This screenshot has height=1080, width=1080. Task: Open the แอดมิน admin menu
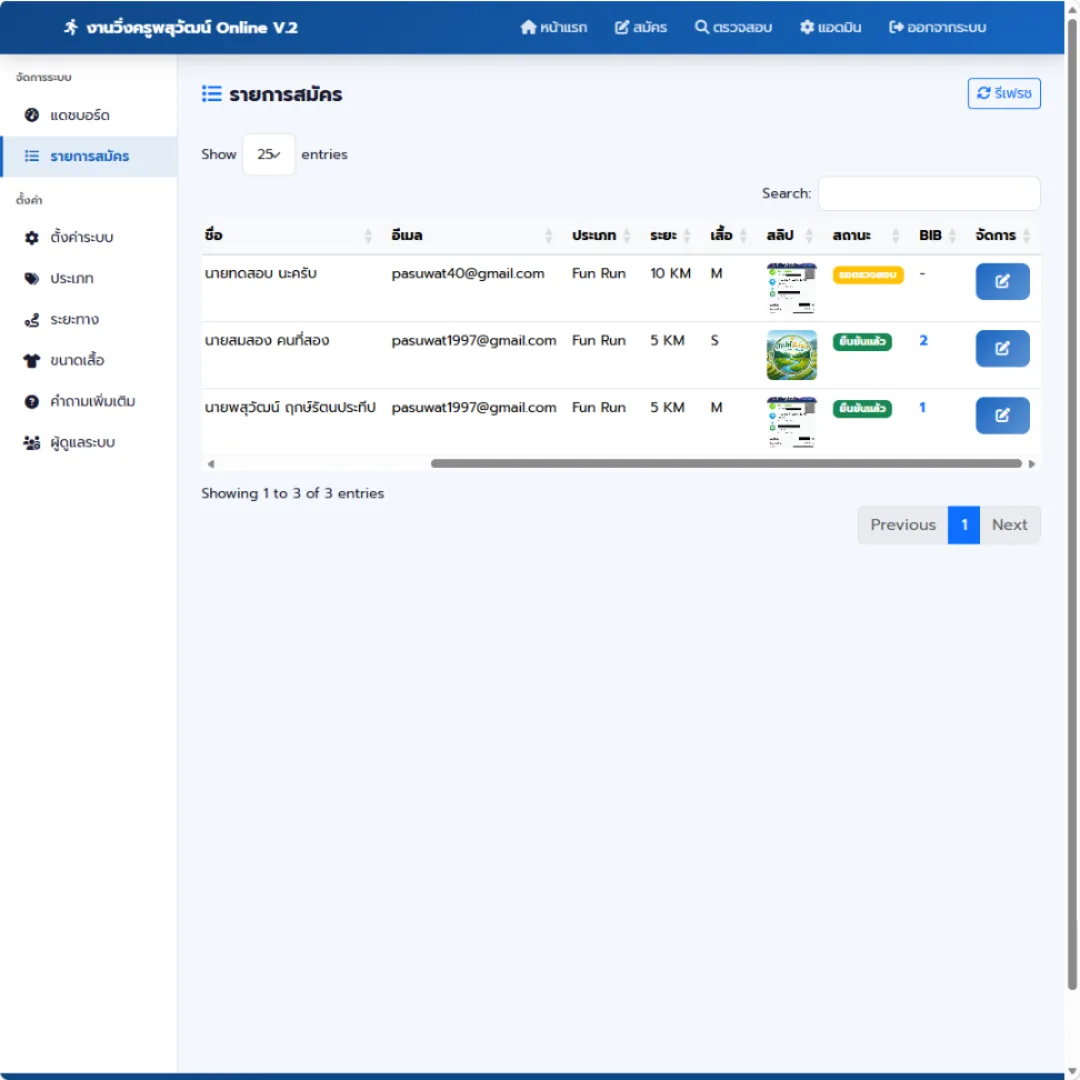coord(830,28)
